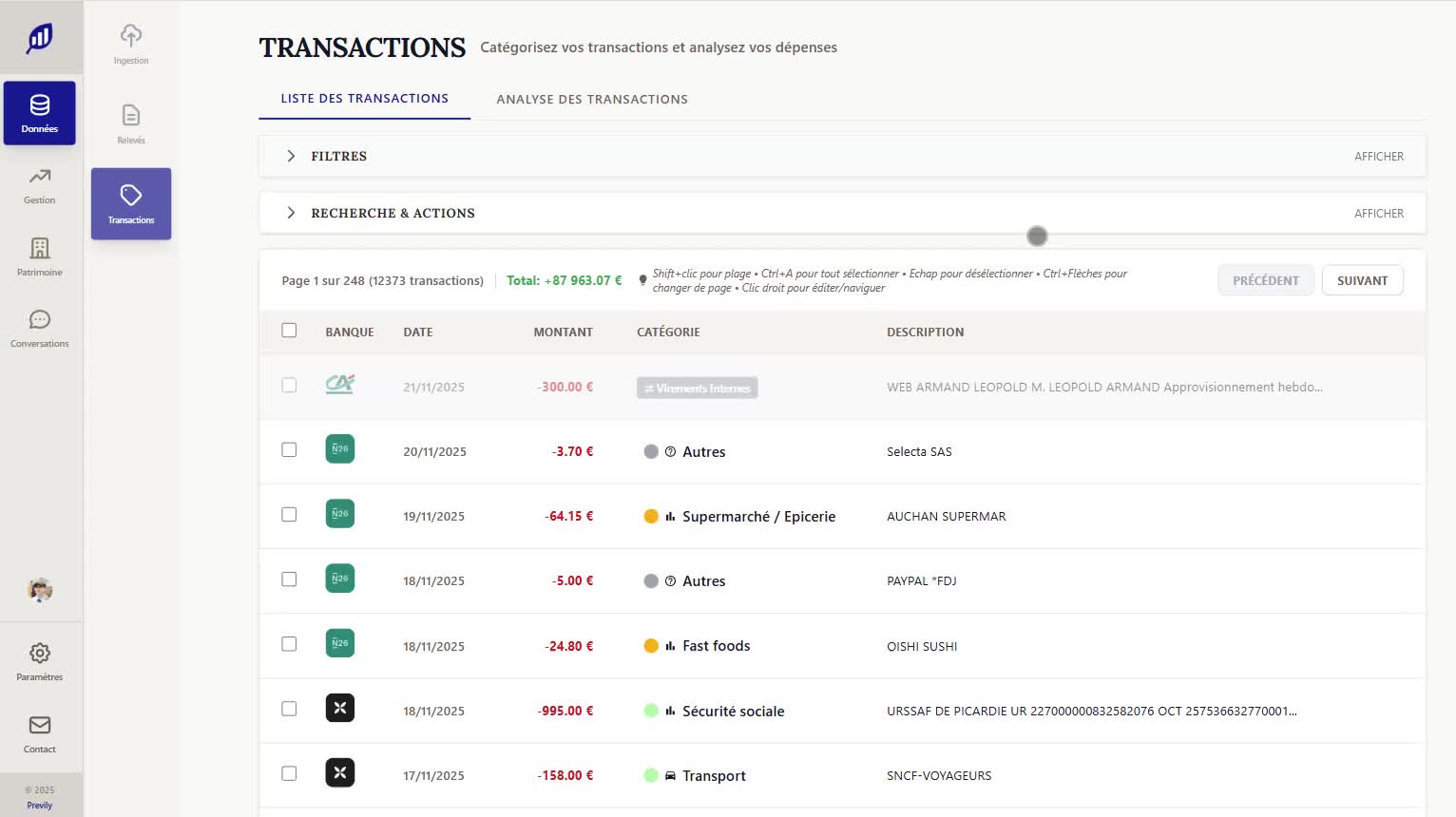Open Autres category on PAYPAL *FDJ row
Viewport: 1456px width, 817px height.
tap(684, 581)
